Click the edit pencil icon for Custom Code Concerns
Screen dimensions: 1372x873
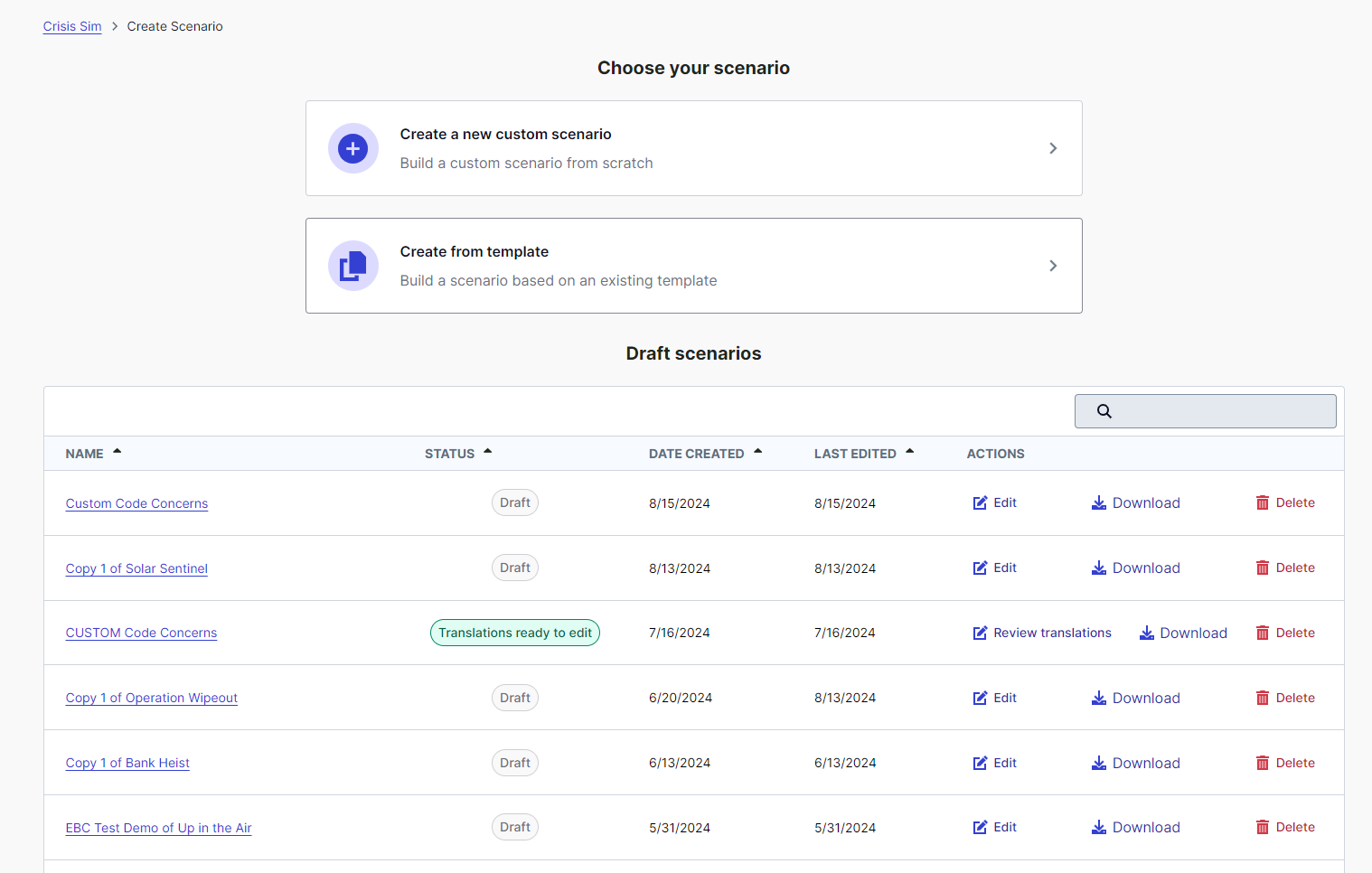pyautogui.click(x=980, y=503)
